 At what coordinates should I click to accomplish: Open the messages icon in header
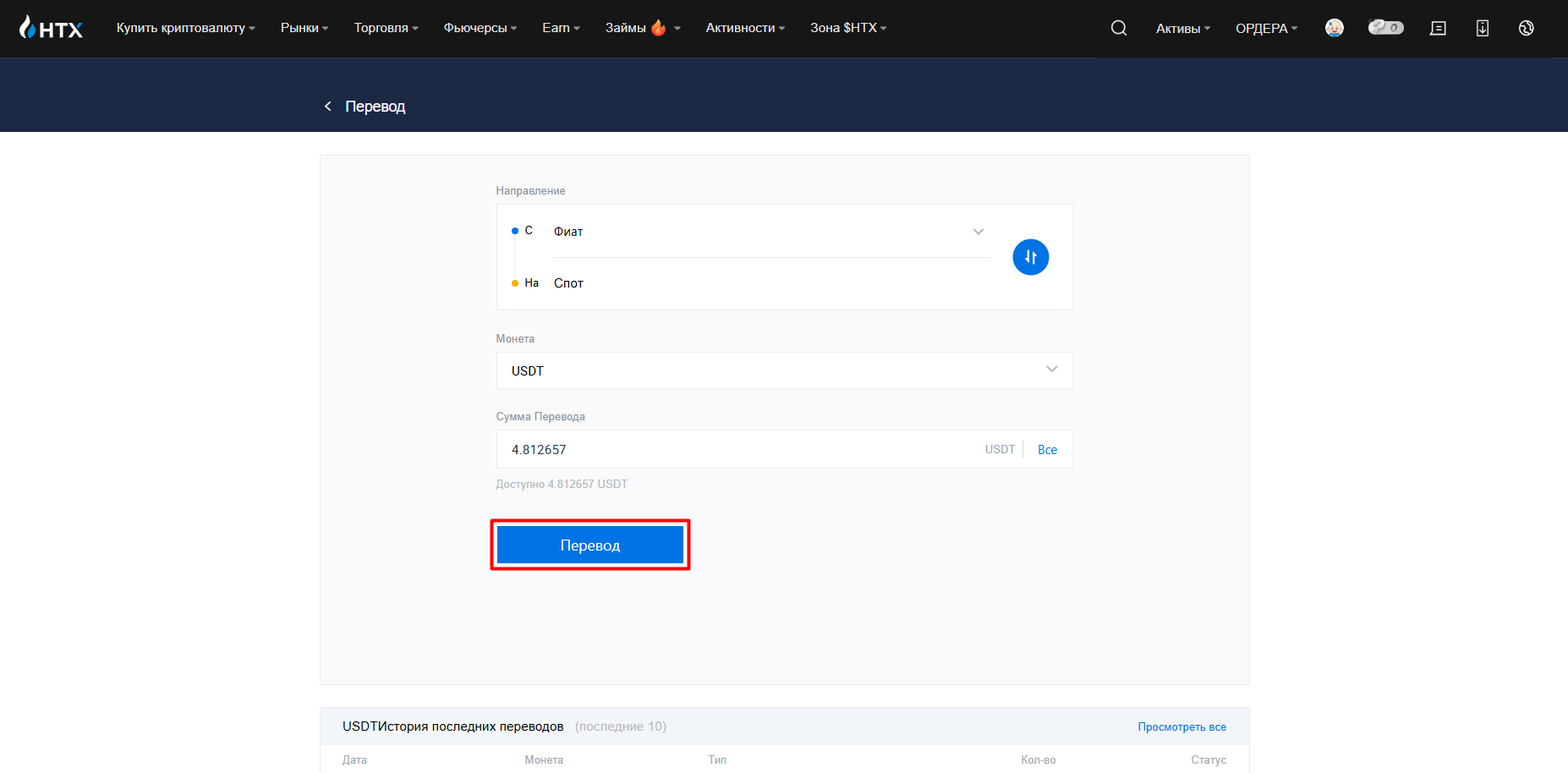click(1438, 28)
